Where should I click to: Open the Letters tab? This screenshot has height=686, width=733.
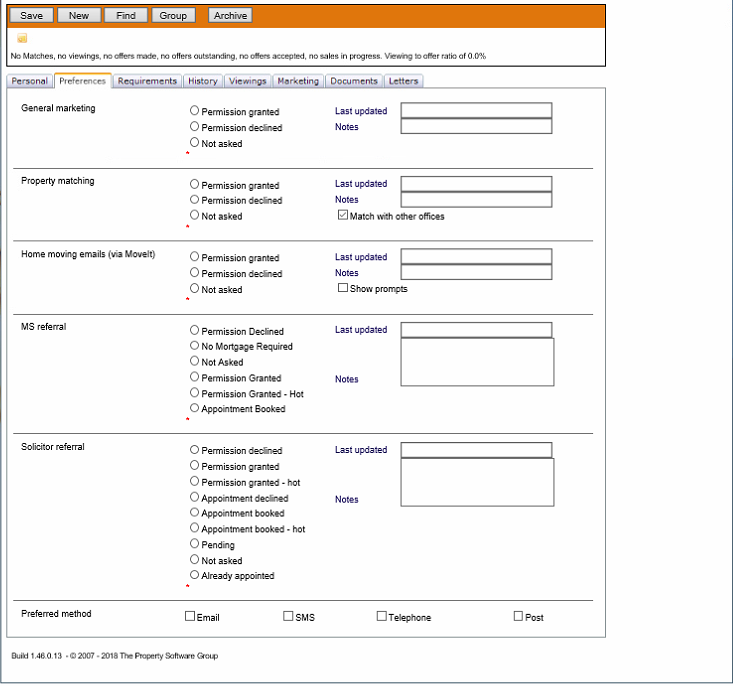coord(403,81)
